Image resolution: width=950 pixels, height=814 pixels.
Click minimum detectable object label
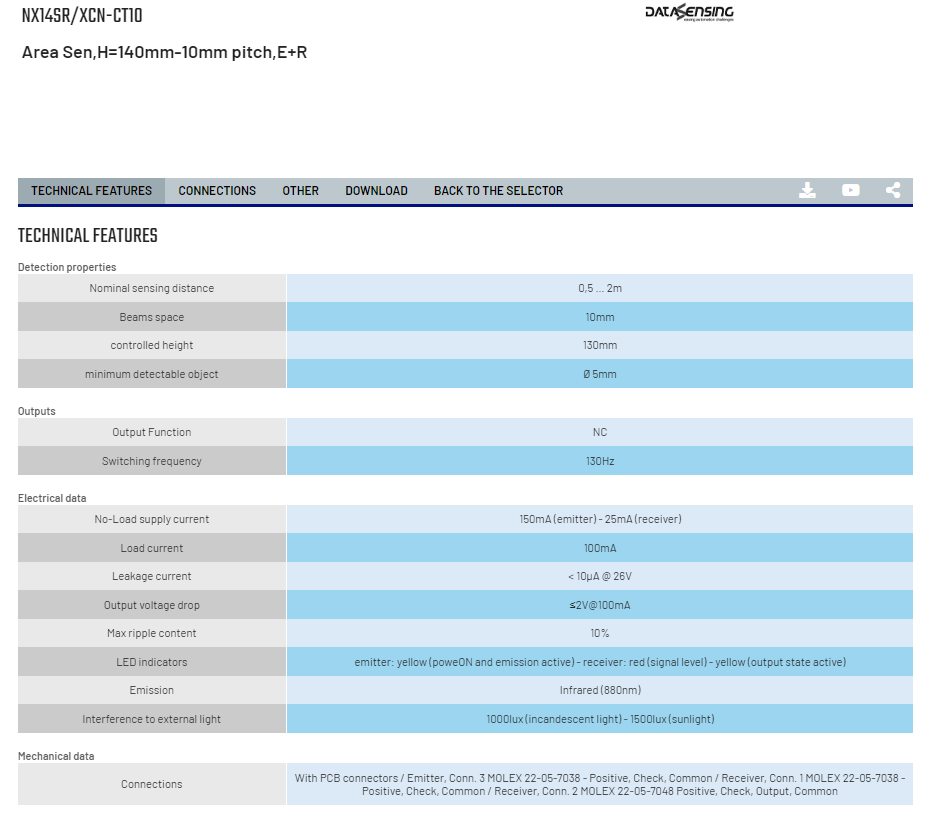pos(151,374)
